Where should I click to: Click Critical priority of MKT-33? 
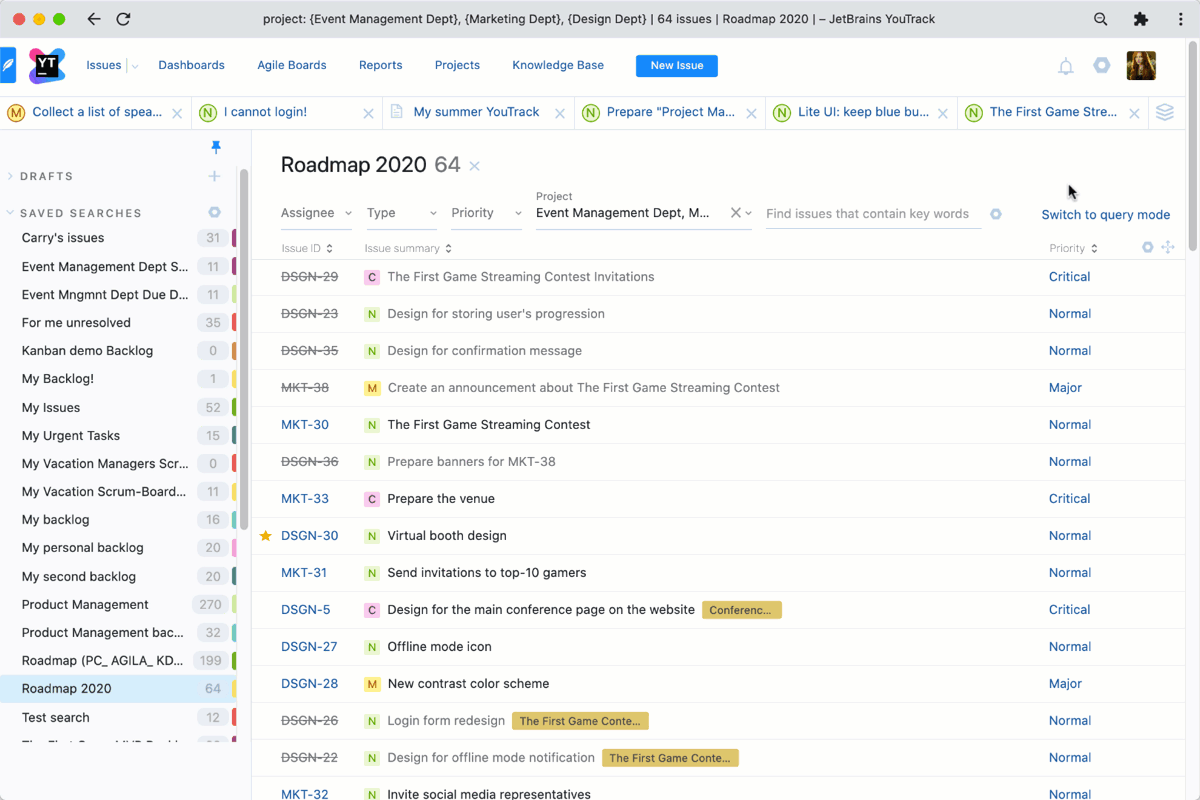1069,499
